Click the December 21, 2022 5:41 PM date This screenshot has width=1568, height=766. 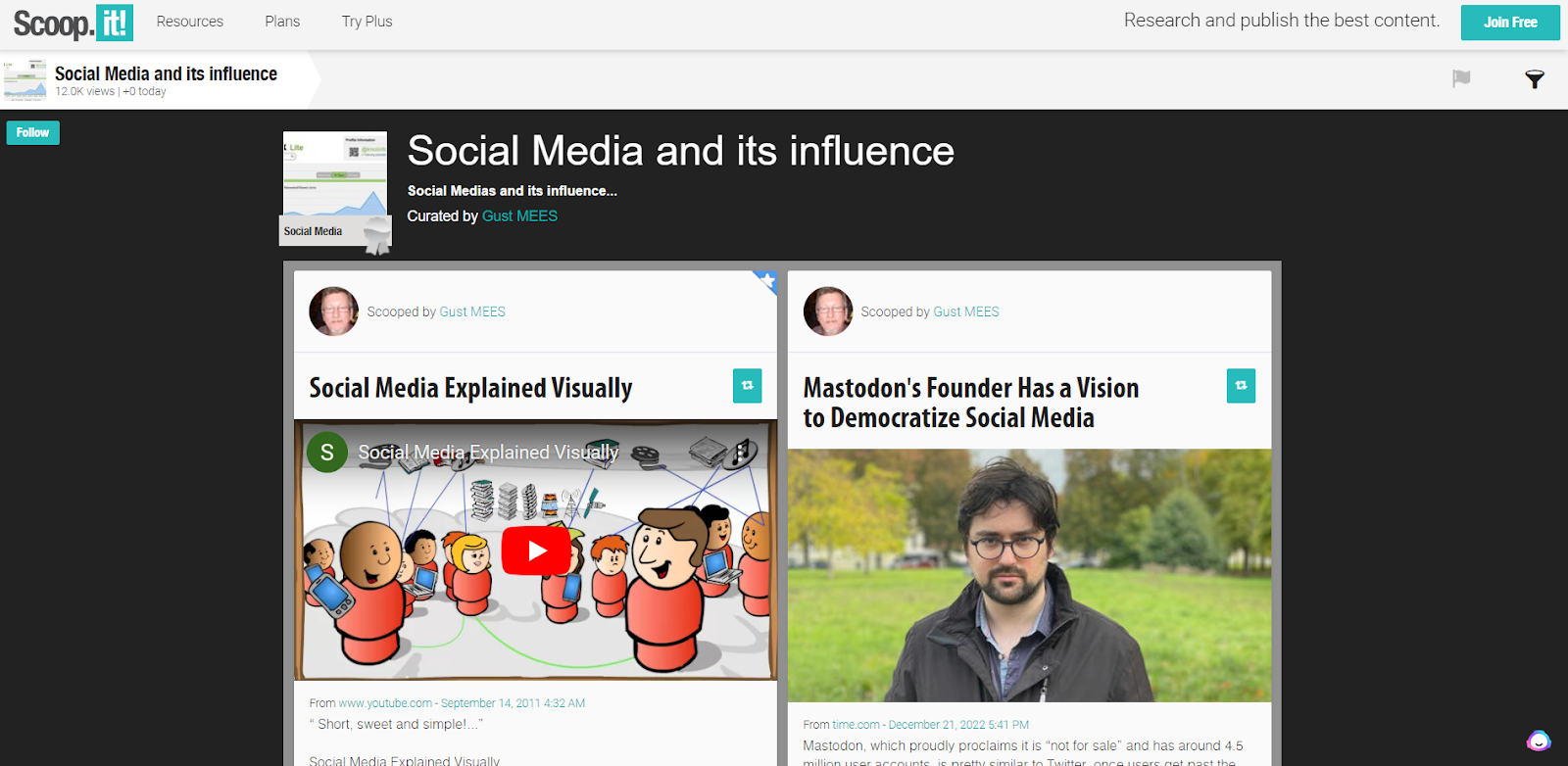[x=958, y=725]
